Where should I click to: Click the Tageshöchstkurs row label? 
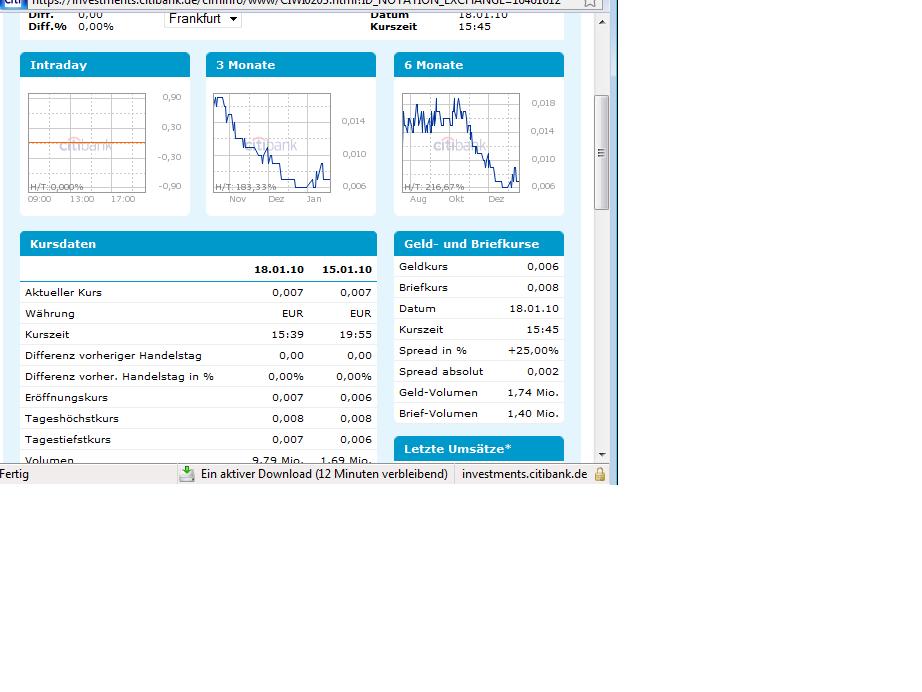[72, 419]
